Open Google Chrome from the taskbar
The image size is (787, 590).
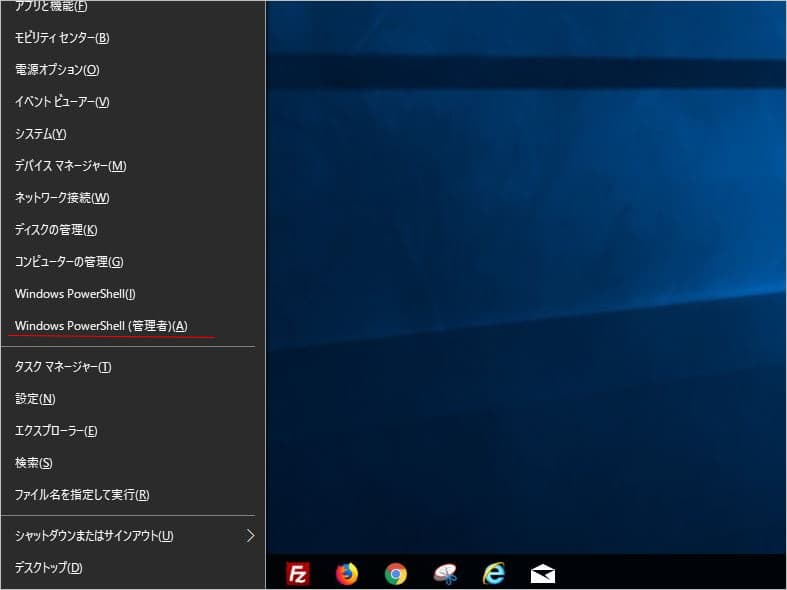(x=396, y=574)
